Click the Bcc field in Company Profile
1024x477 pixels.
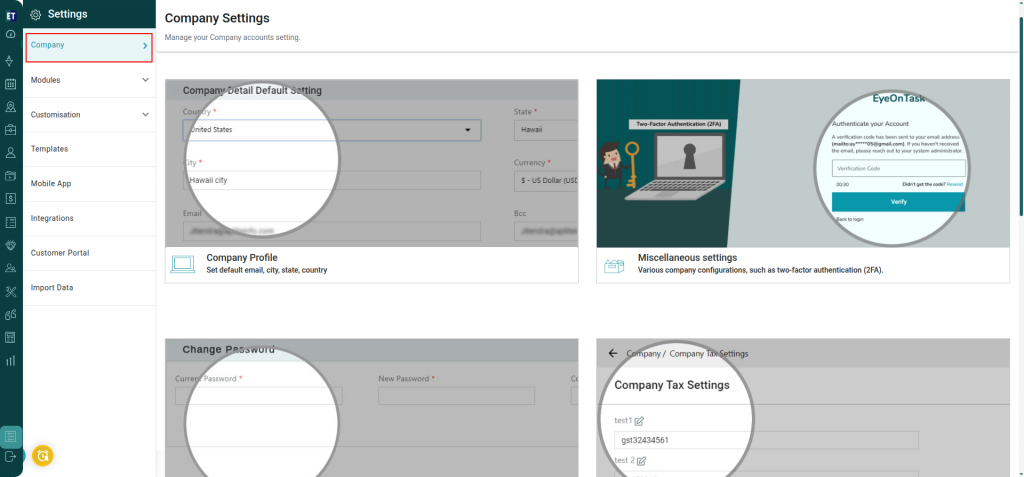(x=545, y=231)
